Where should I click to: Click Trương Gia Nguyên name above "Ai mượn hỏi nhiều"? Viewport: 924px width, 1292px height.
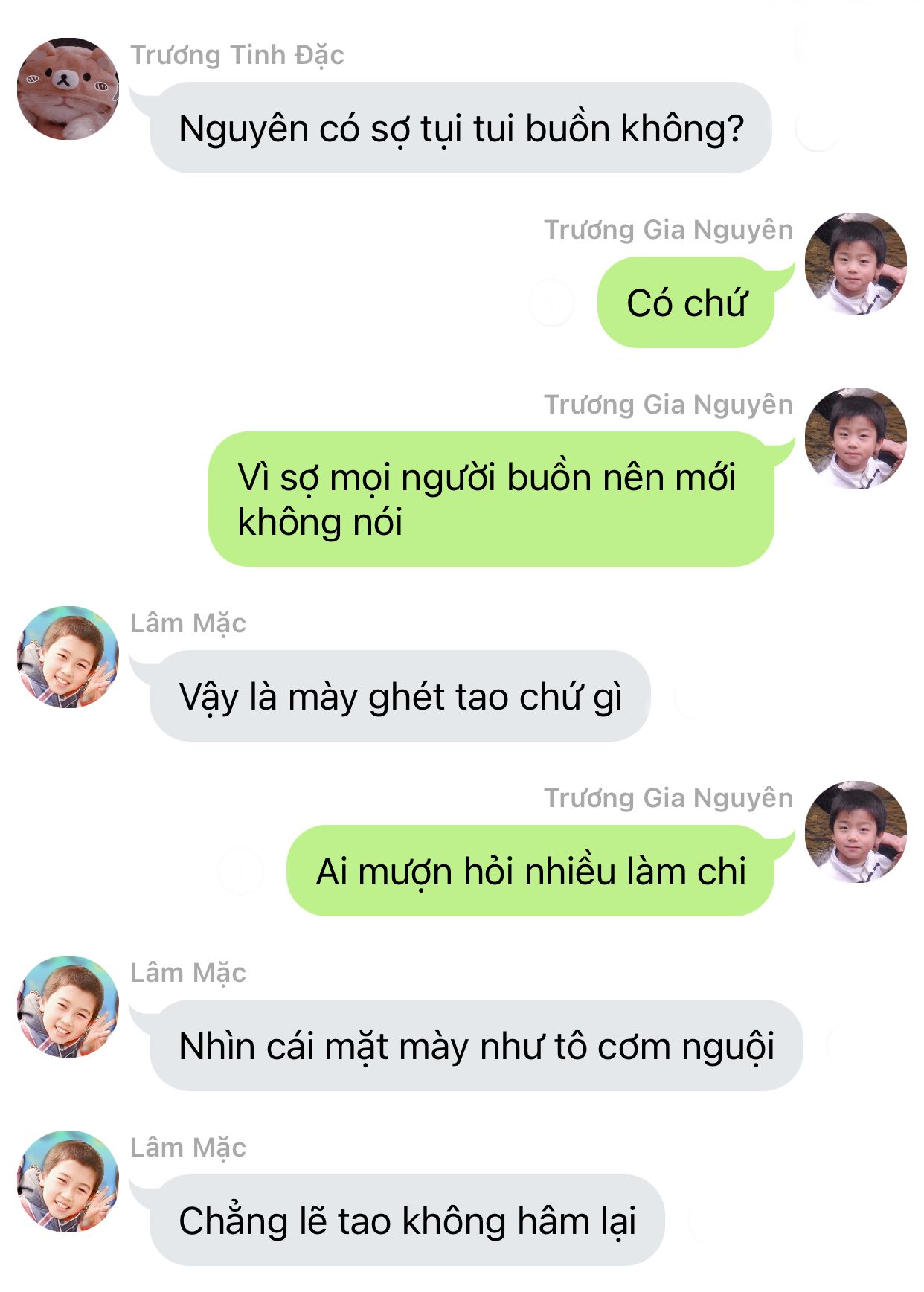pos(668,798)
